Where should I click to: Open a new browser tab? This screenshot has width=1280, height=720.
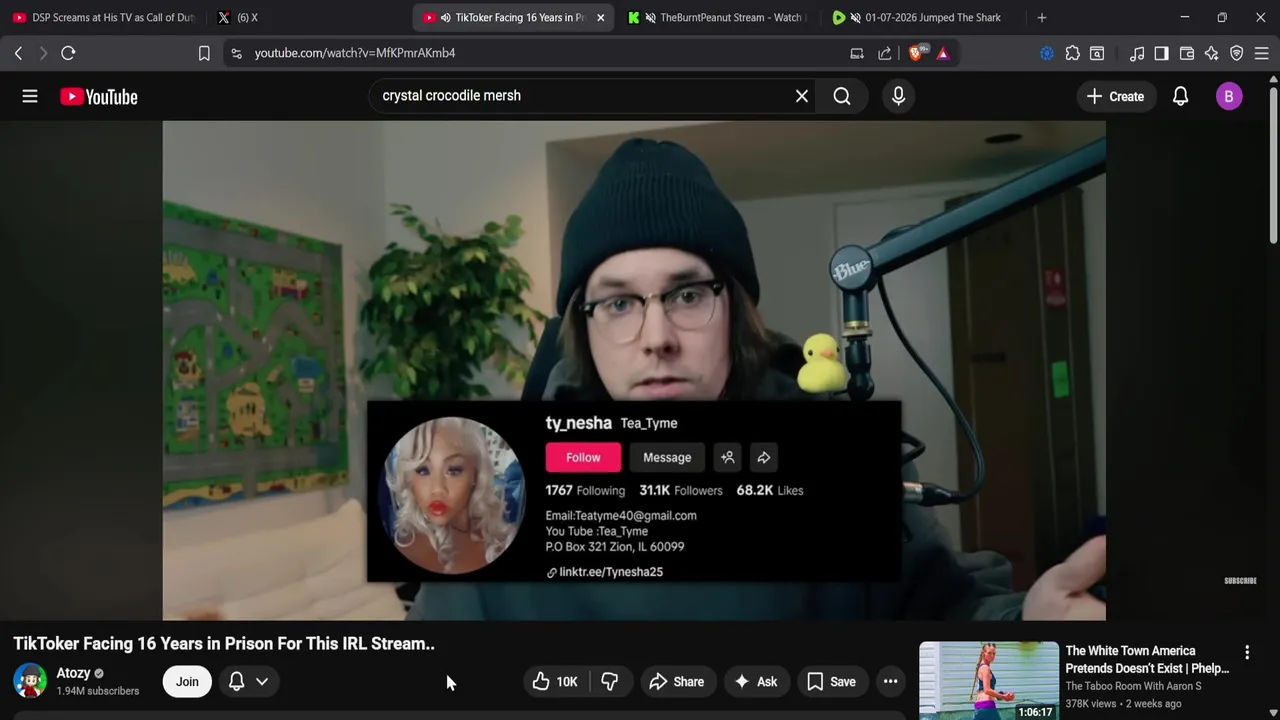click(1042, 17)
